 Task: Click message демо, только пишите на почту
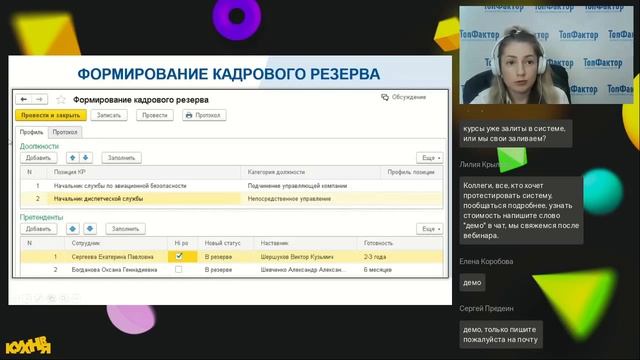[501, 334]
